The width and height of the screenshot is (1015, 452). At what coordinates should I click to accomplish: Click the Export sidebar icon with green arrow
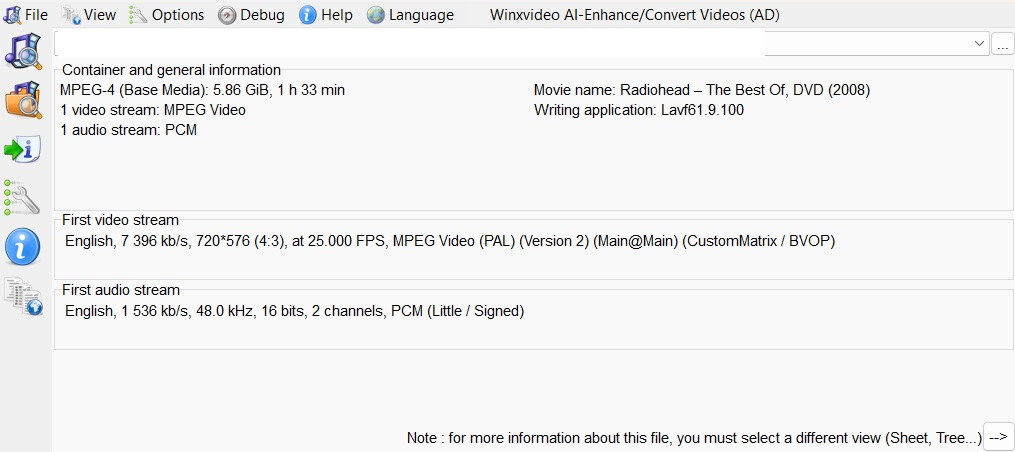[24, 149]
